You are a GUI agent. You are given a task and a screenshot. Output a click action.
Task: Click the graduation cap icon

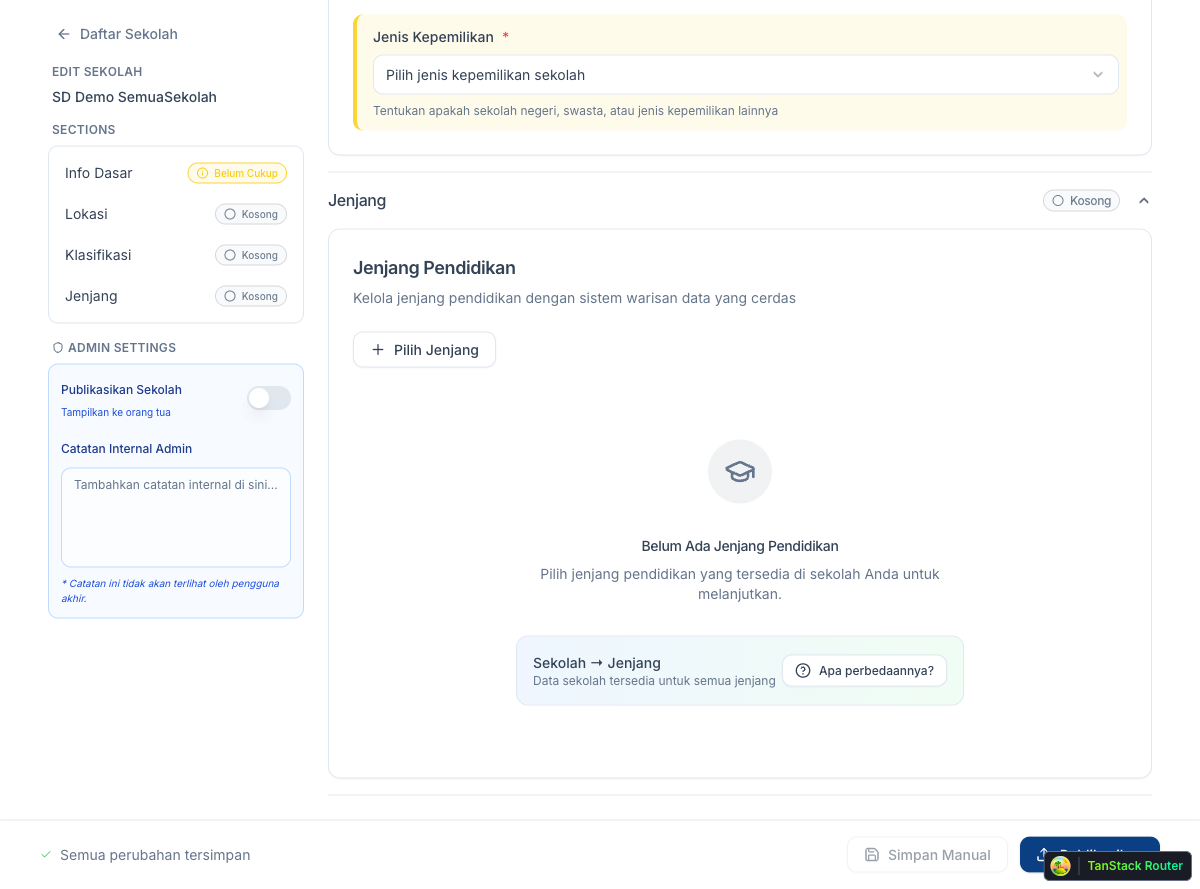click(x=740, y=471)
